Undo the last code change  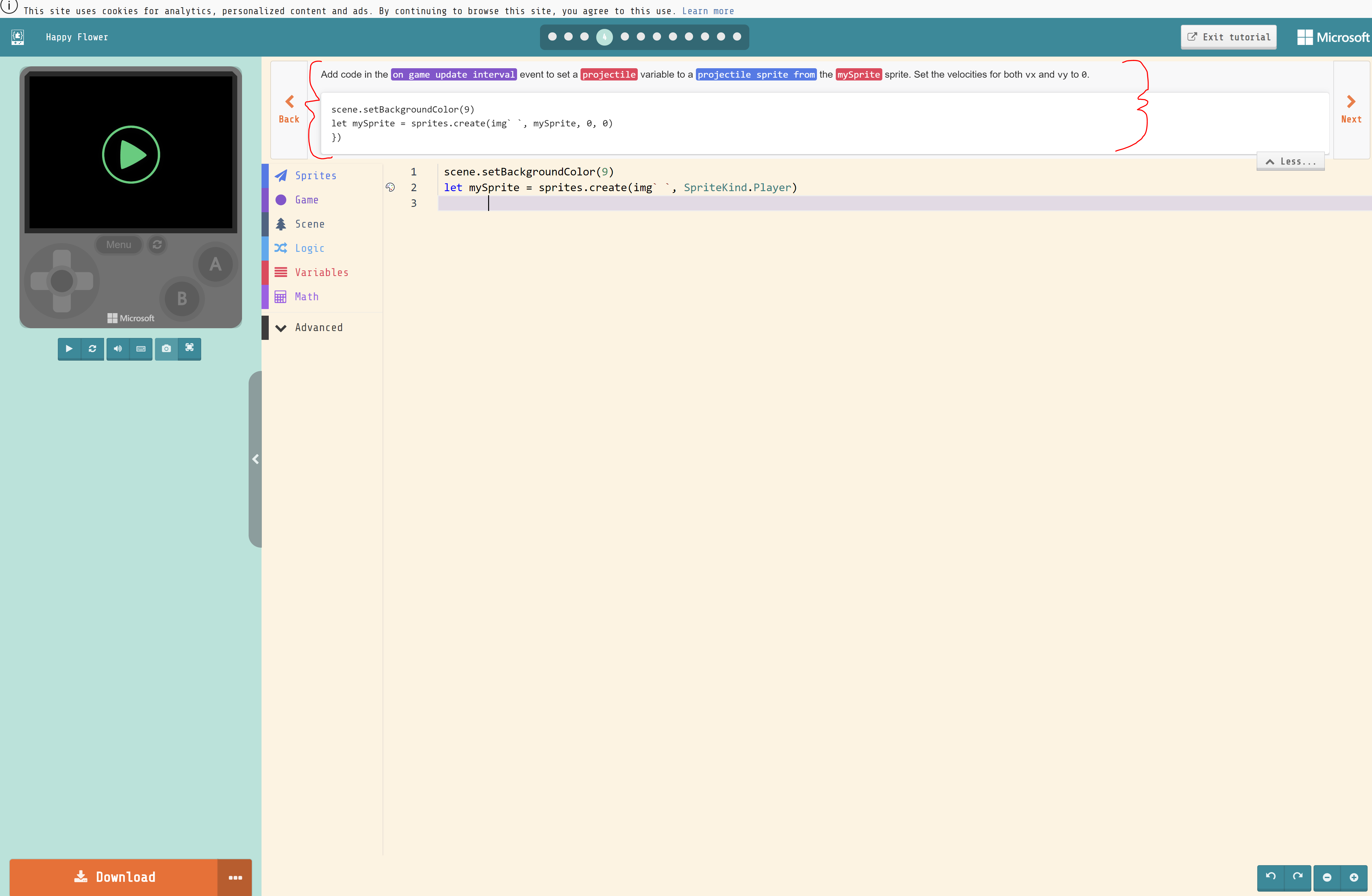coord(1271,877)
